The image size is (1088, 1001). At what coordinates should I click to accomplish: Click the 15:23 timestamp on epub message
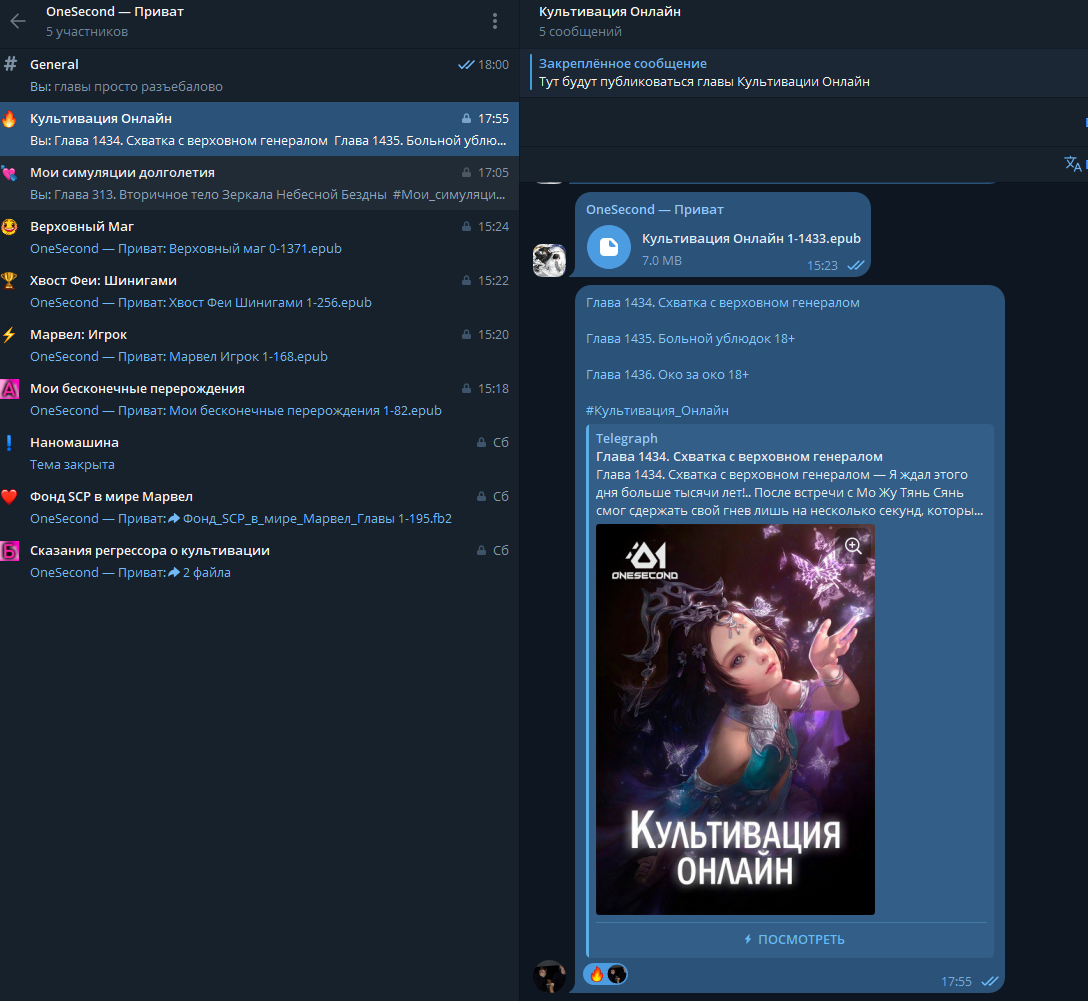[x=822, y=266]
